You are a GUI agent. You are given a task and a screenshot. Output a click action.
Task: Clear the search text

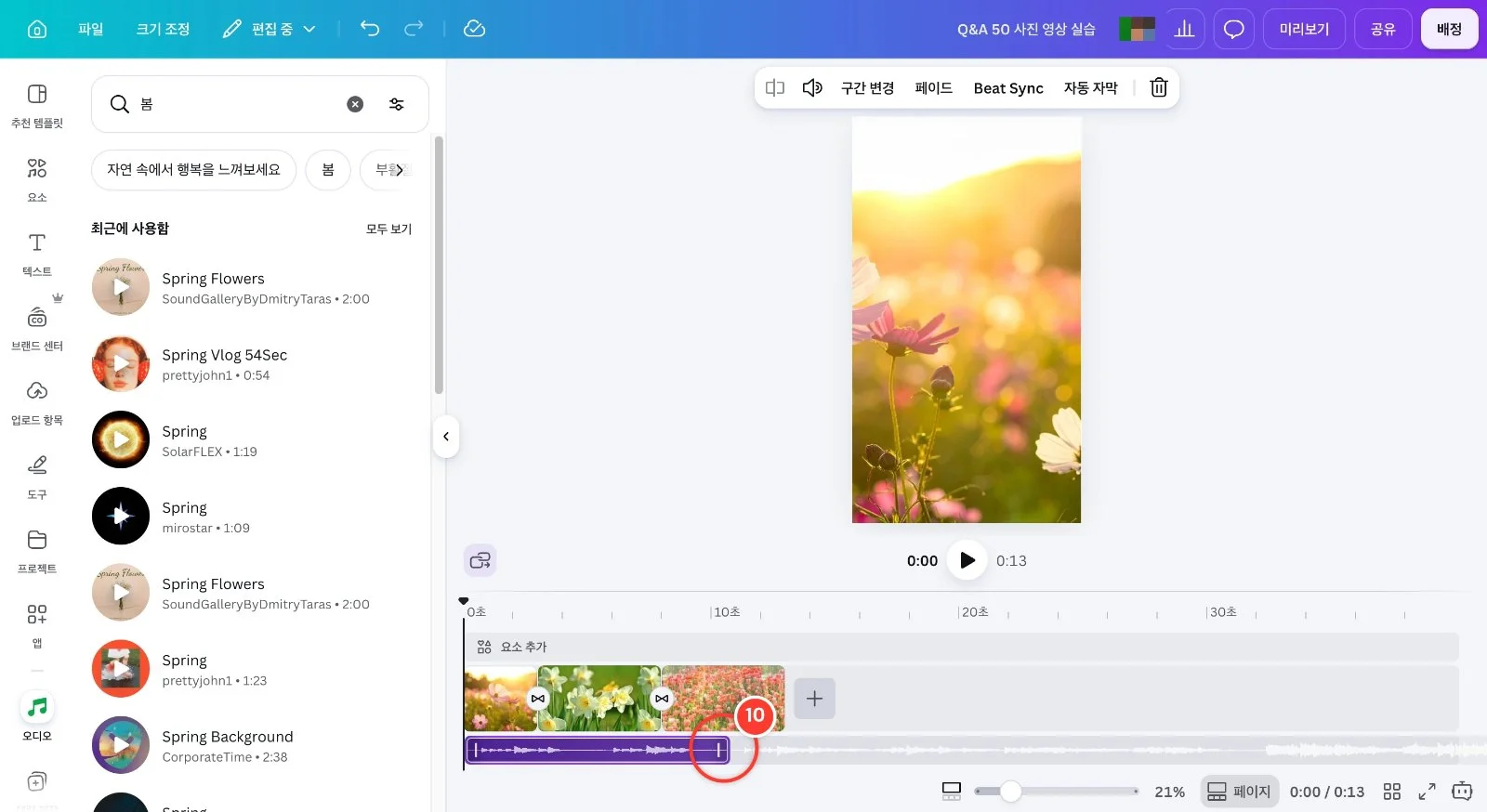pos(355,104)
